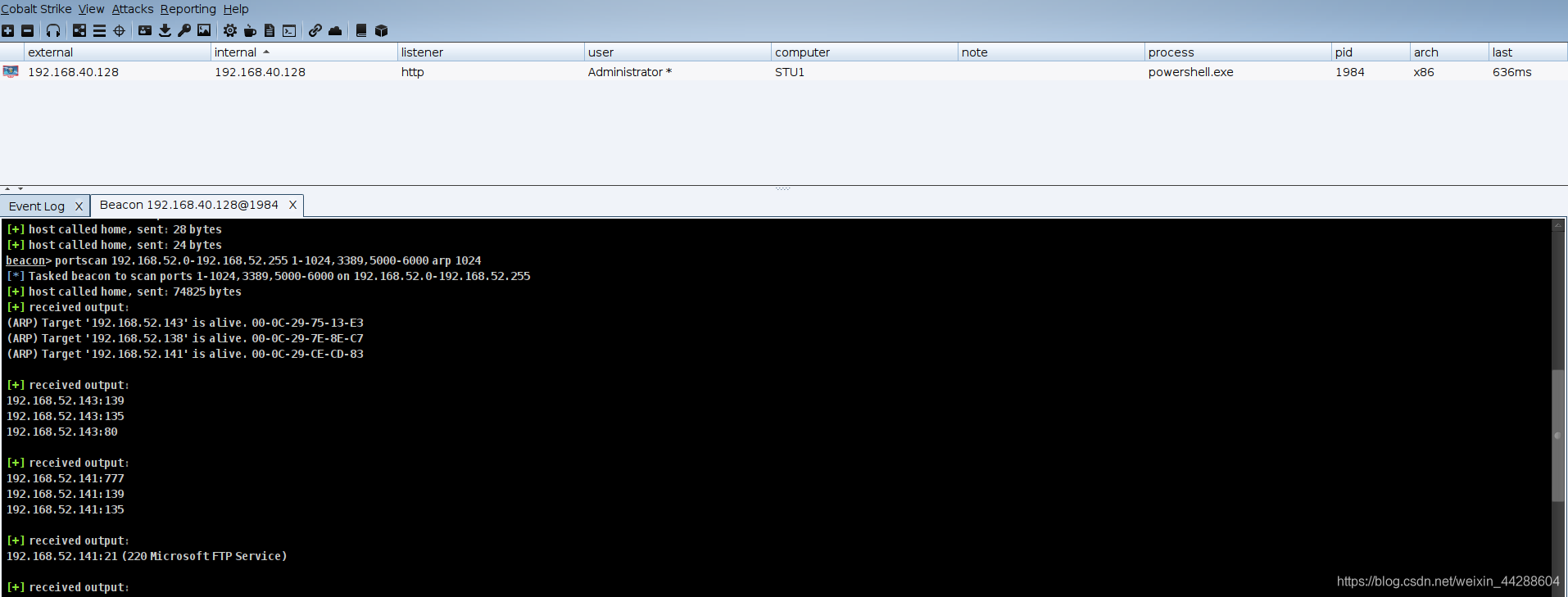Sort sessions by arch column

pos(1449,52)
